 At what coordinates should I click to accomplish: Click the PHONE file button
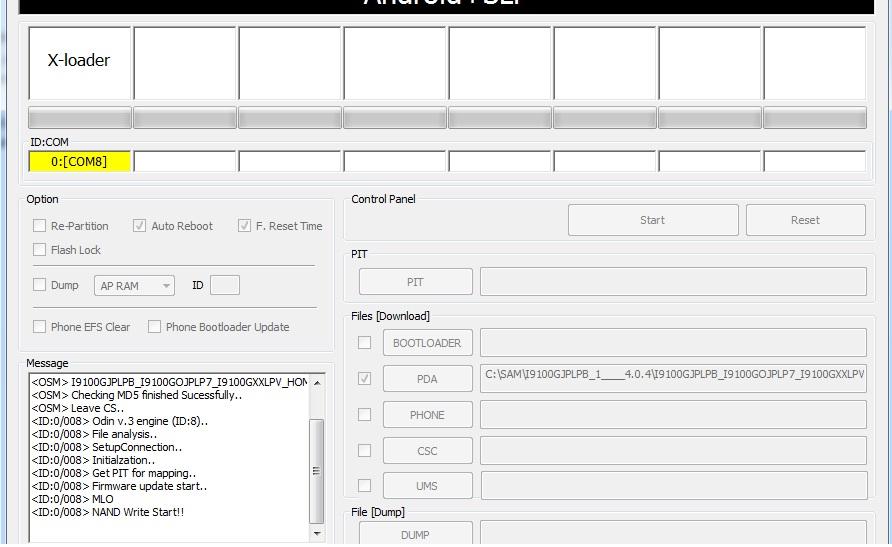tap(427, 415)
